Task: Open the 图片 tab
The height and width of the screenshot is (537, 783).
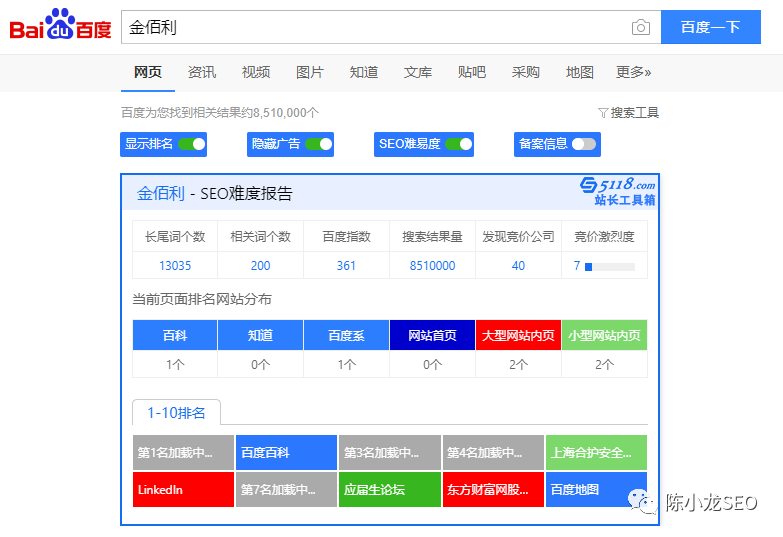Action: click(x=310, y=72)
